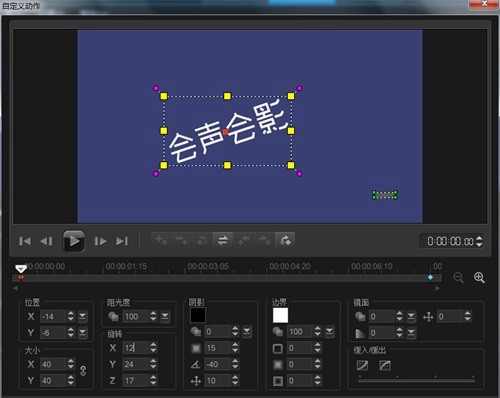Toggle the size aspect ratio chain link
This screenshot has width=500, height=398.
coord(83,371)
